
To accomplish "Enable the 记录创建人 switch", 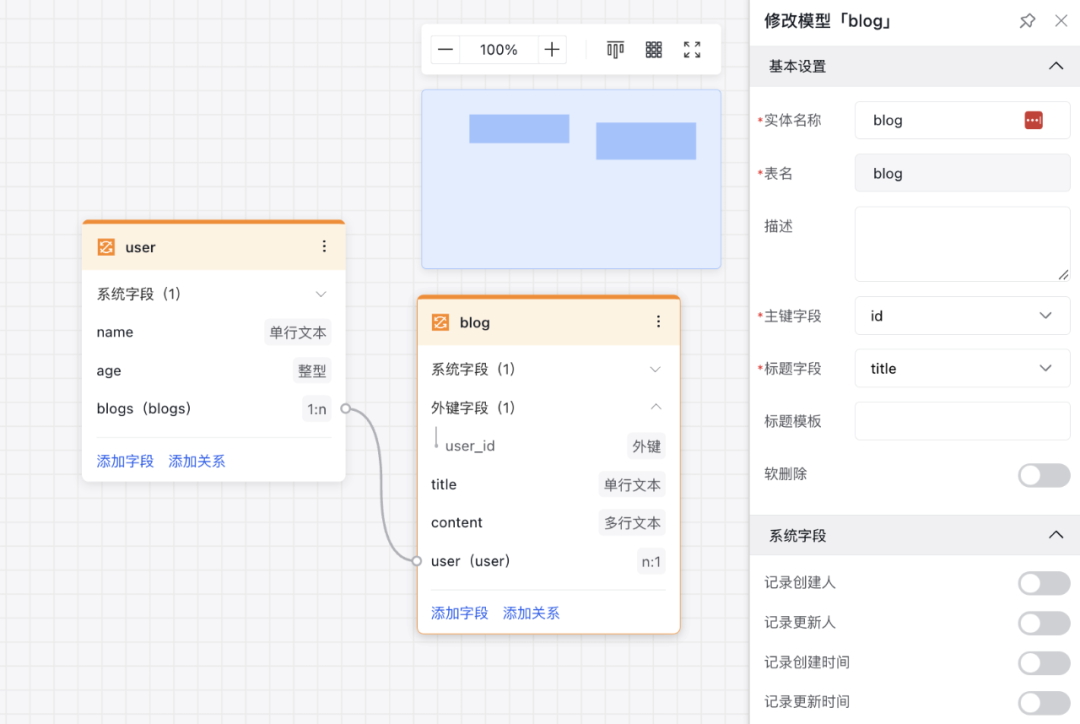I will tap(1044, 583).
